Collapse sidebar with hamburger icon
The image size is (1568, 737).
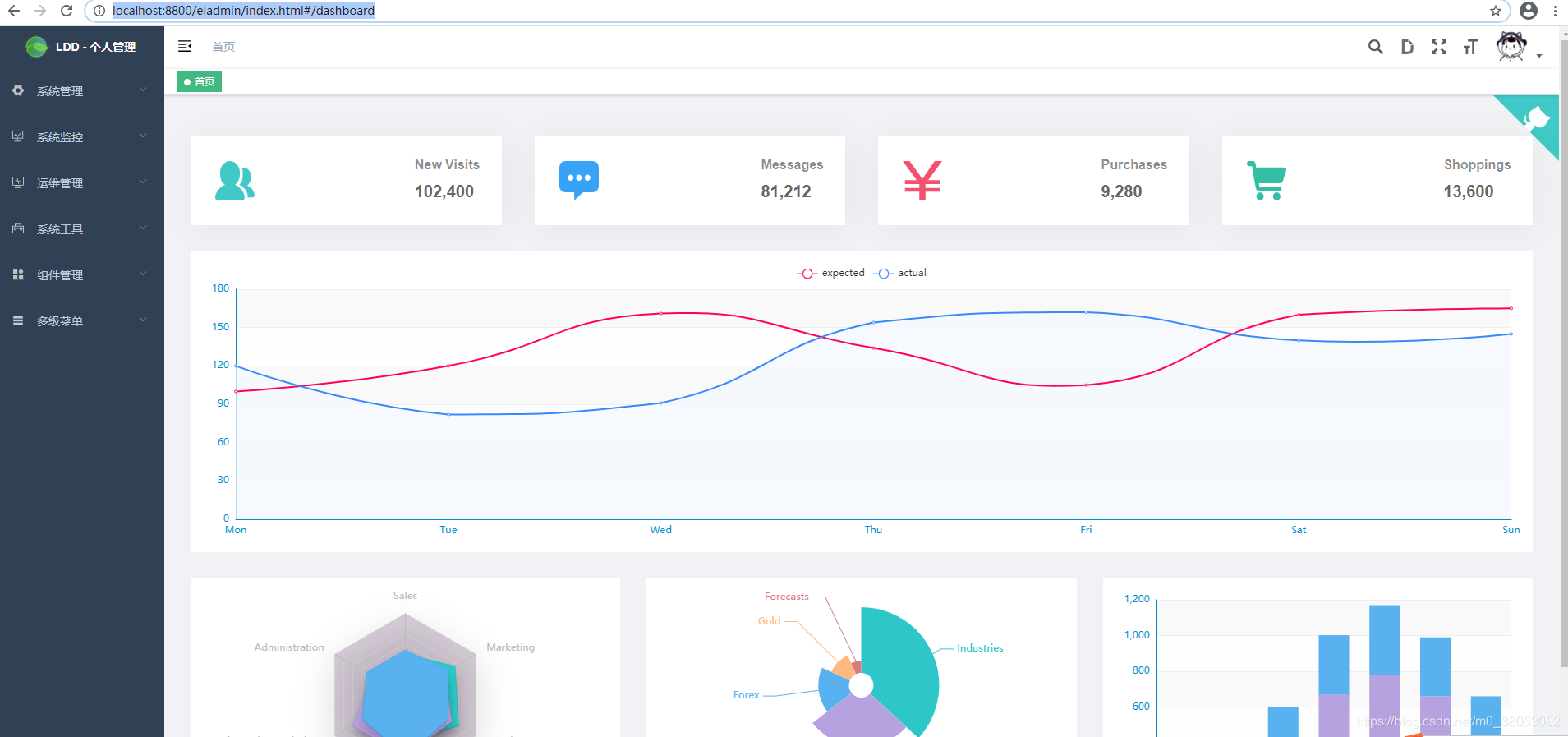point(185,46)
